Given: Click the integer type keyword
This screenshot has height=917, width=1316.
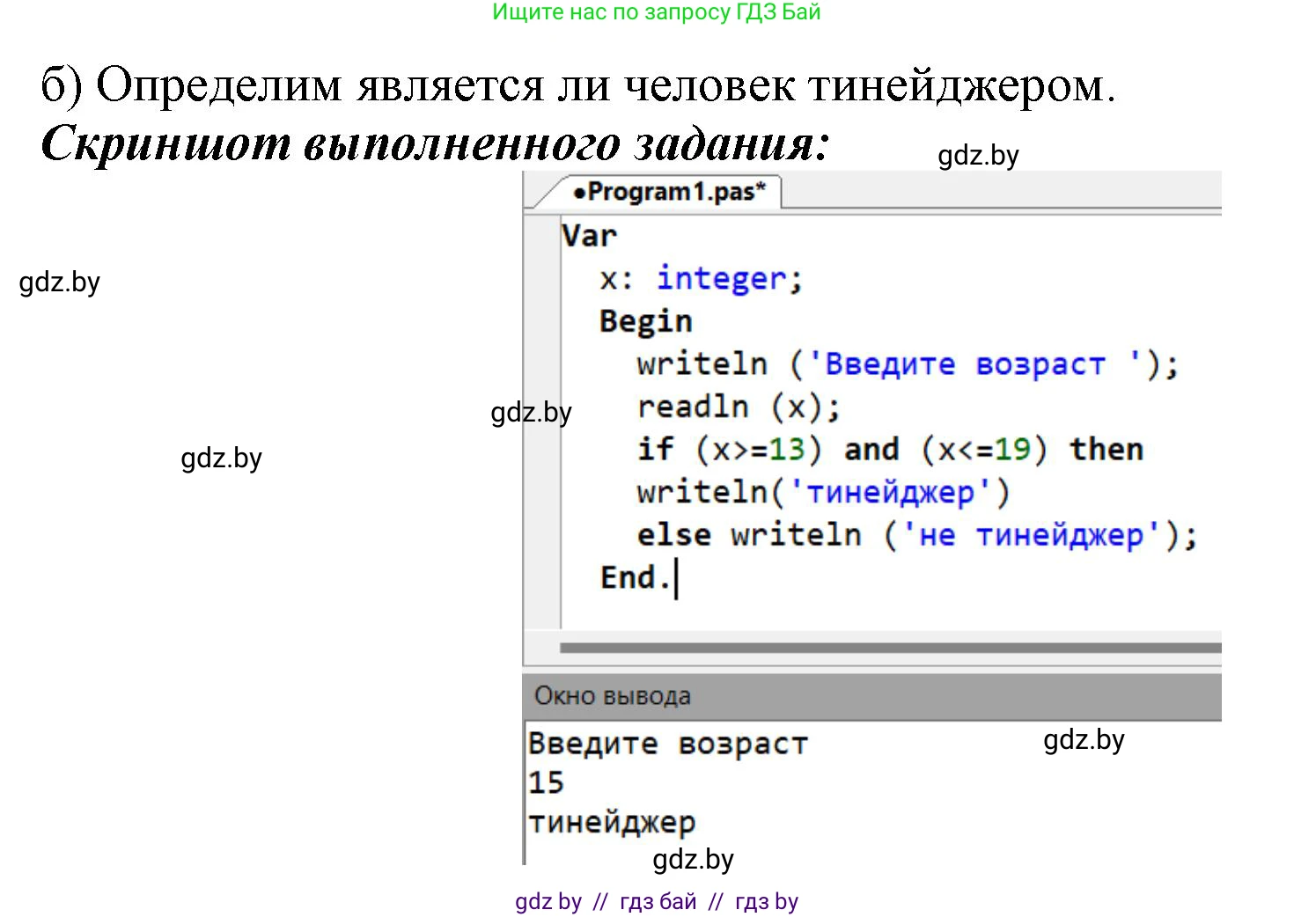Looking at the screenshot, I should coord(721,278).
